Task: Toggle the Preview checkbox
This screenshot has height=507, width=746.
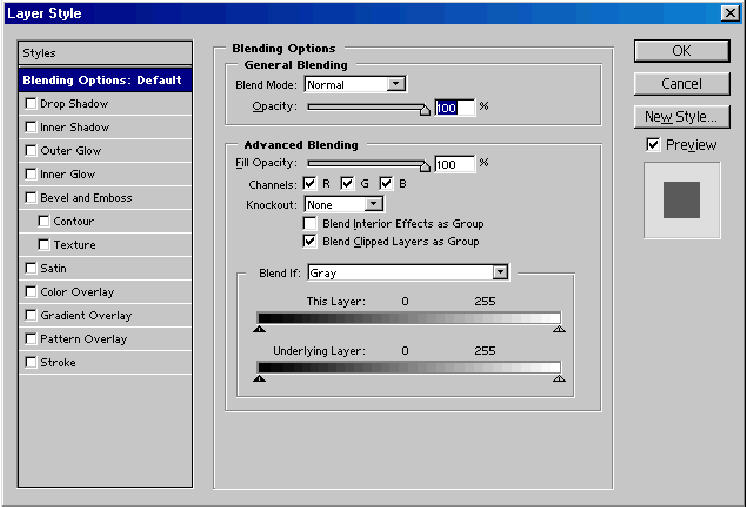Action: pyautogui.click(x=653, y=145)
